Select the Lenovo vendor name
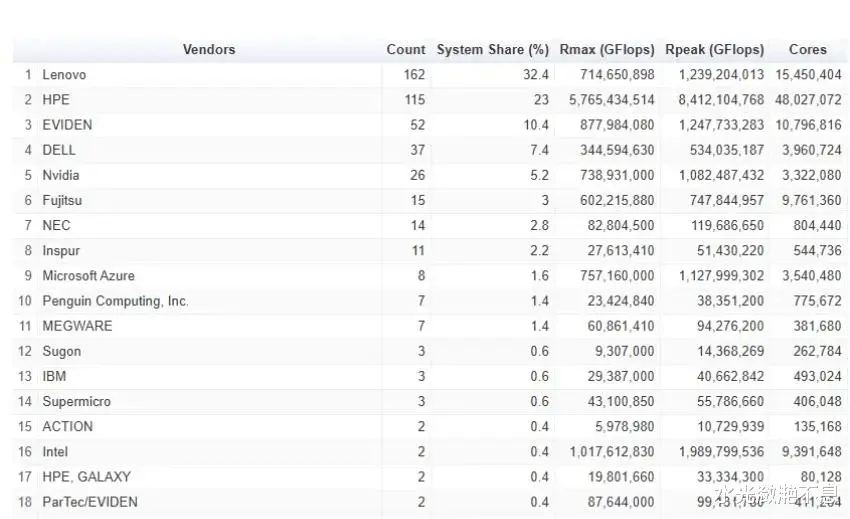The height and width of the screenshot is (519, 850). pos(64,75)
